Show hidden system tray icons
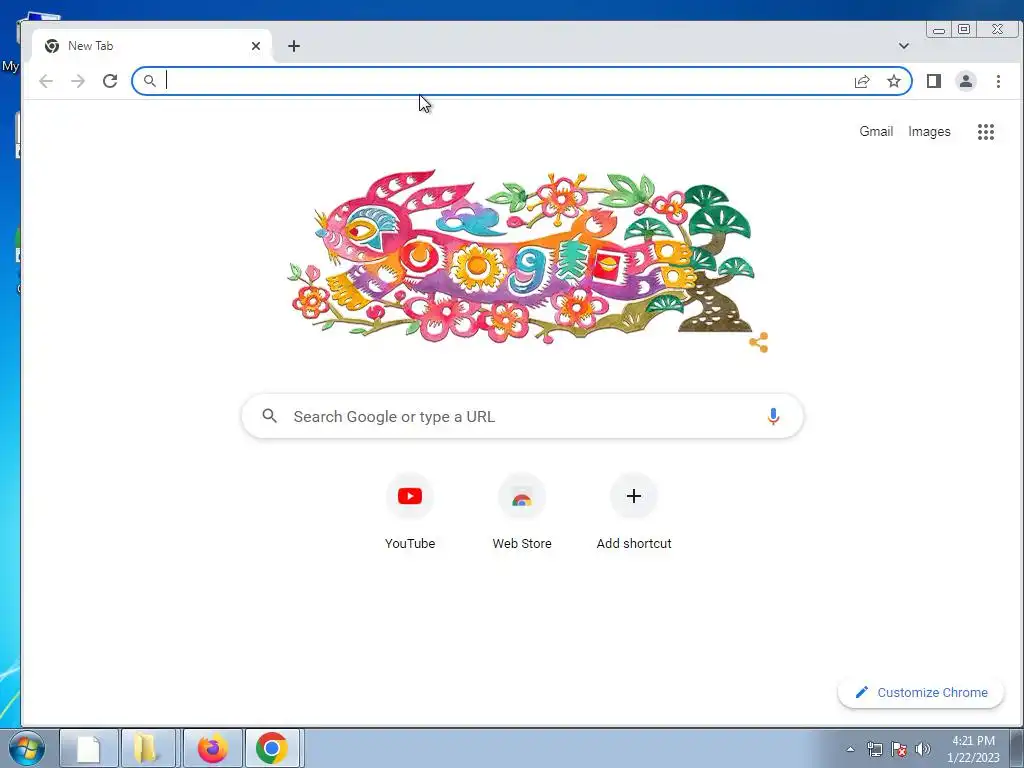The image size is (1024, 768). (850, 749)
